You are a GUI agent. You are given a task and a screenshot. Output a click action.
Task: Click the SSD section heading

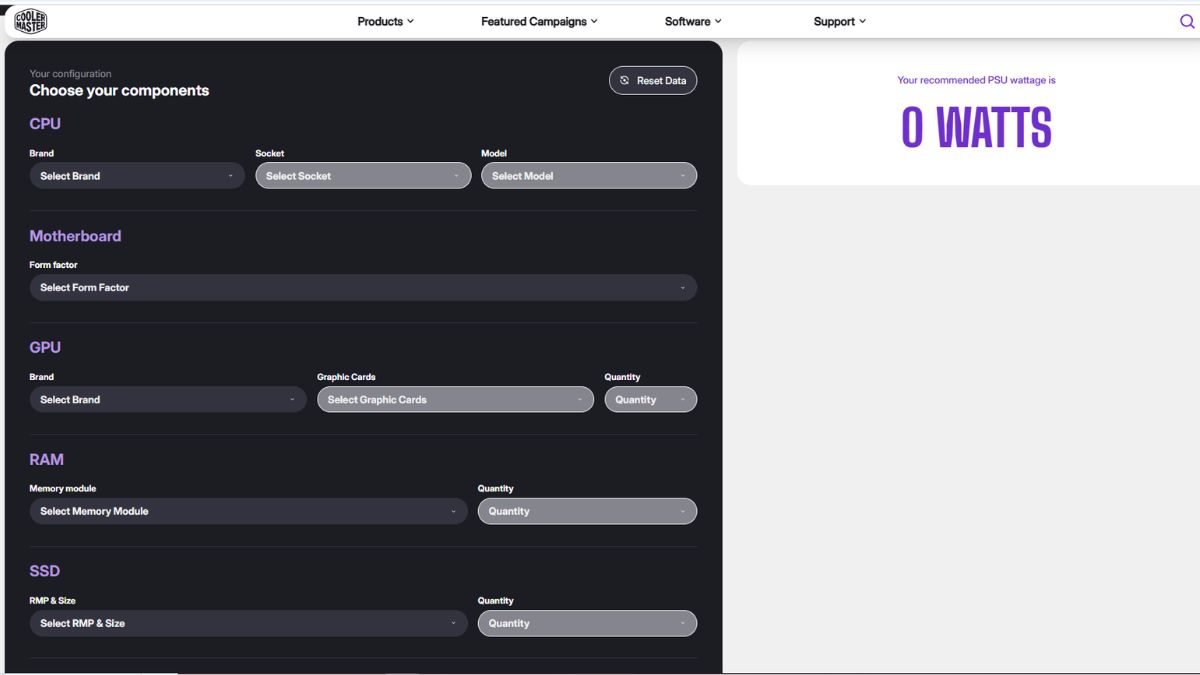44,571
